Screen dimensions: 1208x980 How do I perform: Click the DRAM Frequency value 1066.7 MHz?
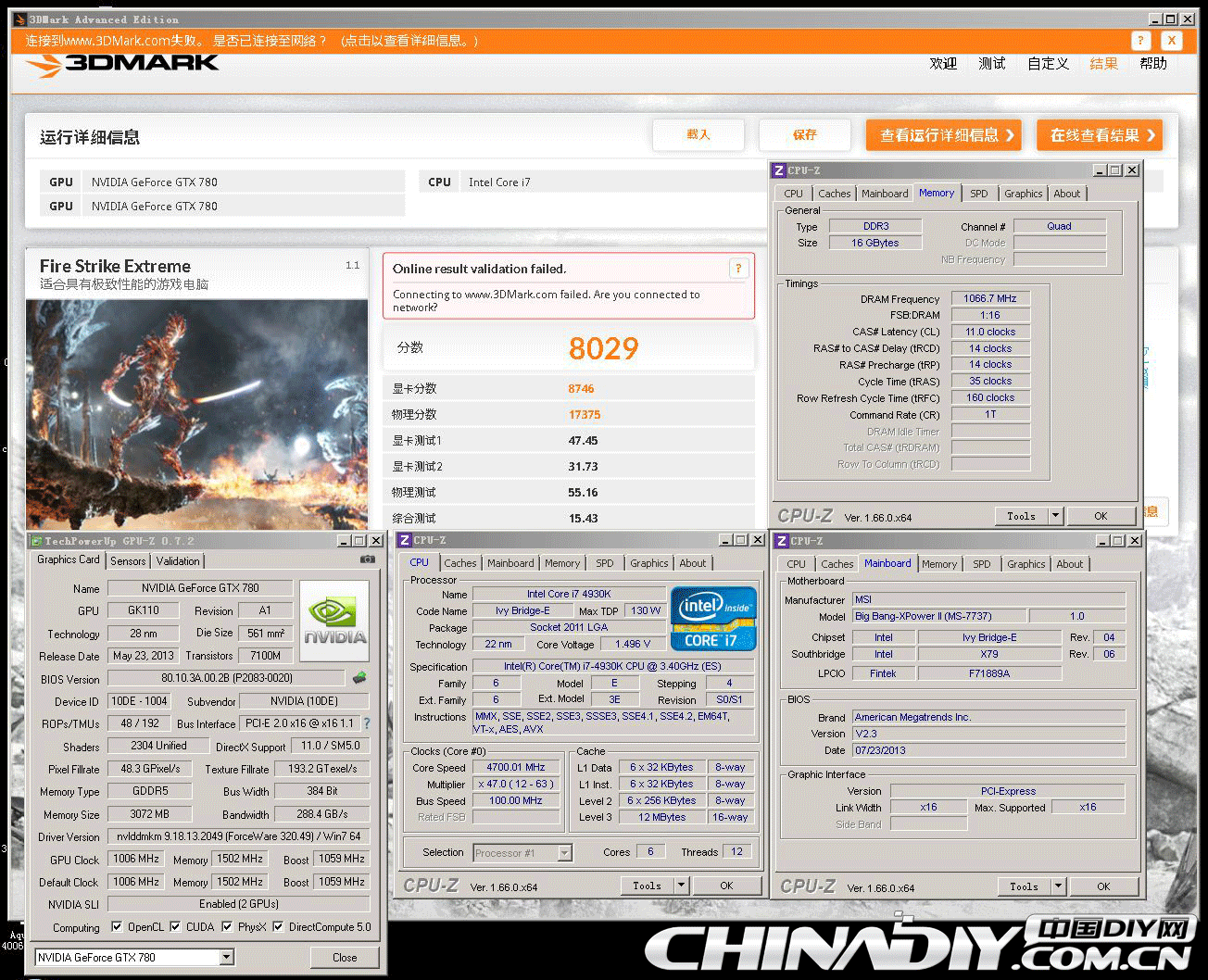[990, 298]
